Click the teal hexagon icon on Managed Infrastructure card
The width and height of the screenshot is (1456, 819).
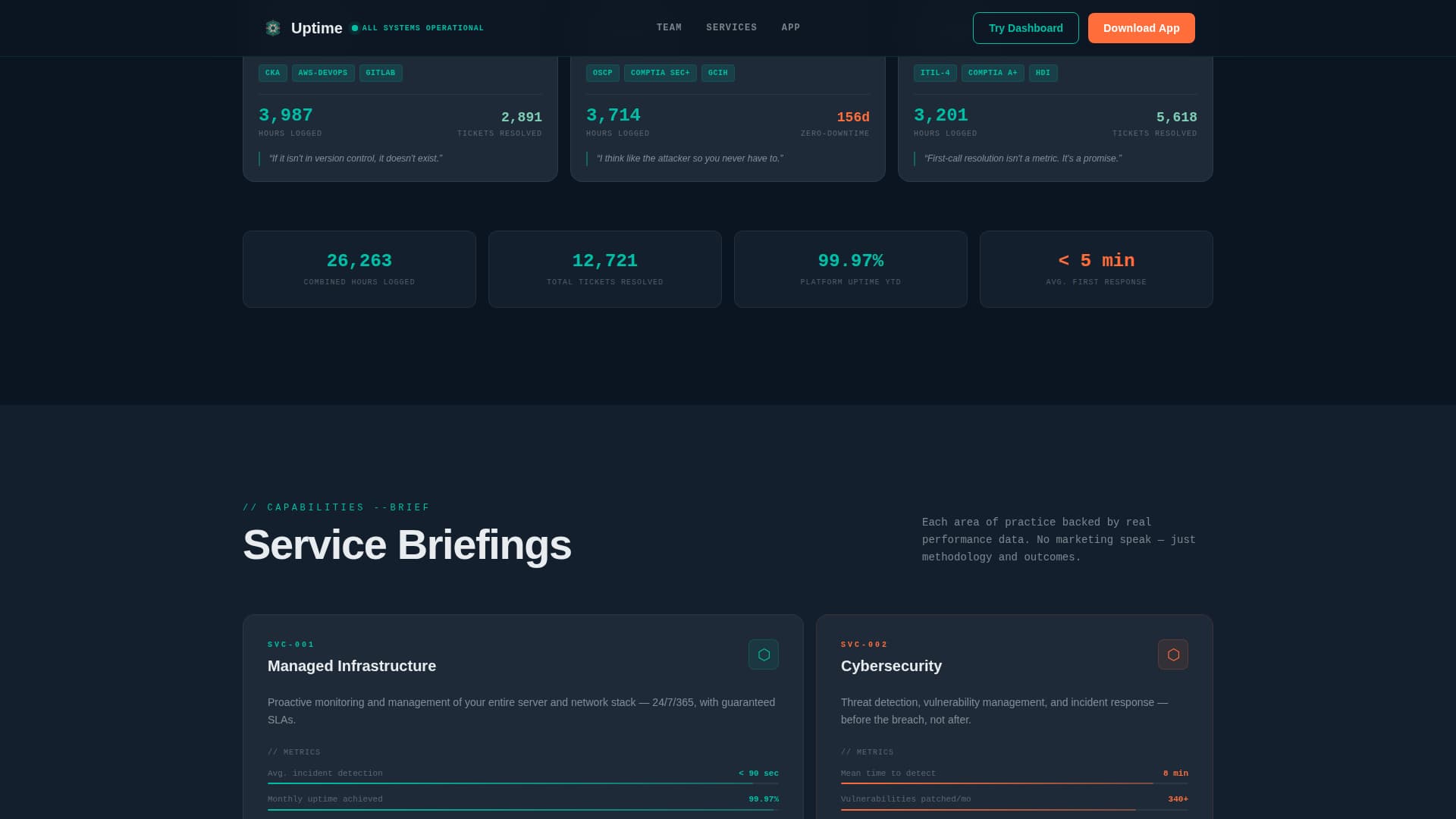point(764,654)
